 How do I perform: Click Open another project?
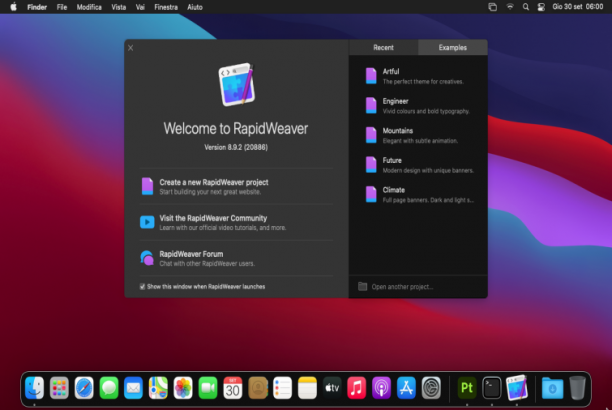[395, 287]
